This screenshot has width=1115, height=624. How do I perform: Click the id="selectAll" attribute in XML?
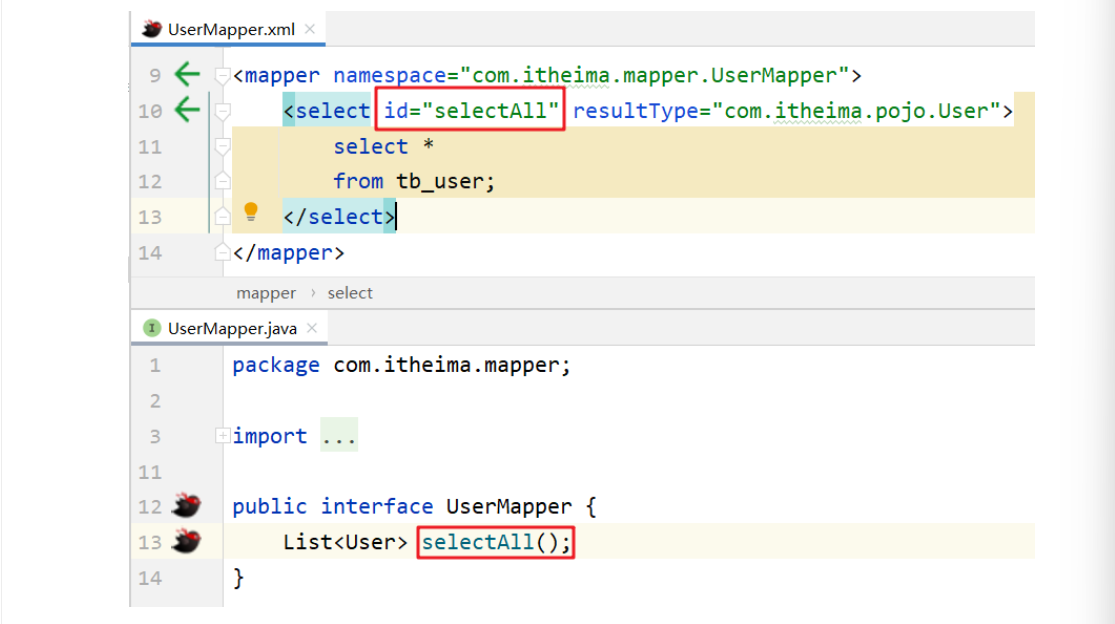[471, 111]
